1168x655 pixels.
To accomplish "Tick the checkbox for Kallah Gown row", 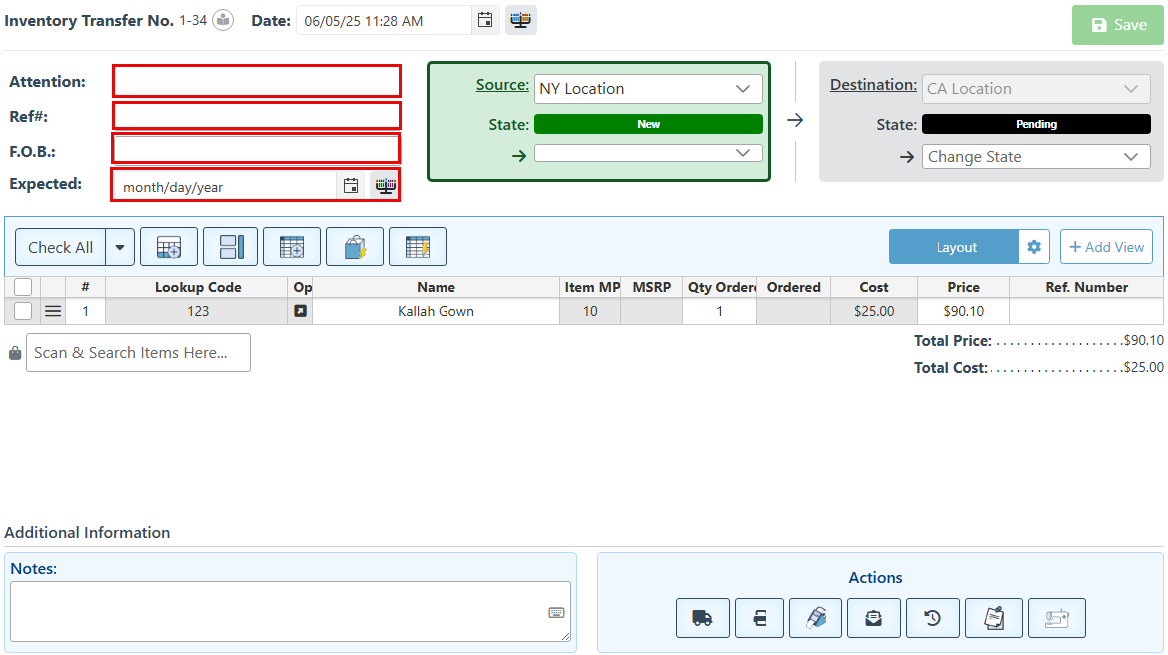I will [x=23, y=311].
